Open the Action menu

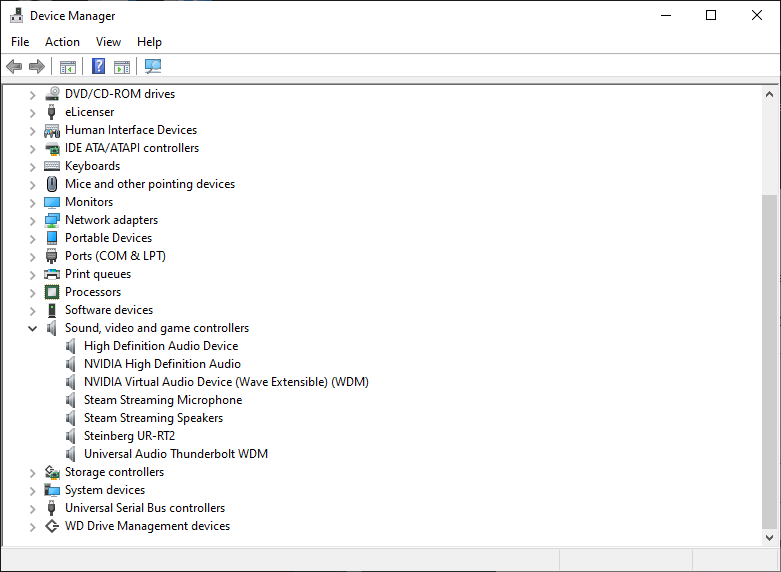(62, 42)
